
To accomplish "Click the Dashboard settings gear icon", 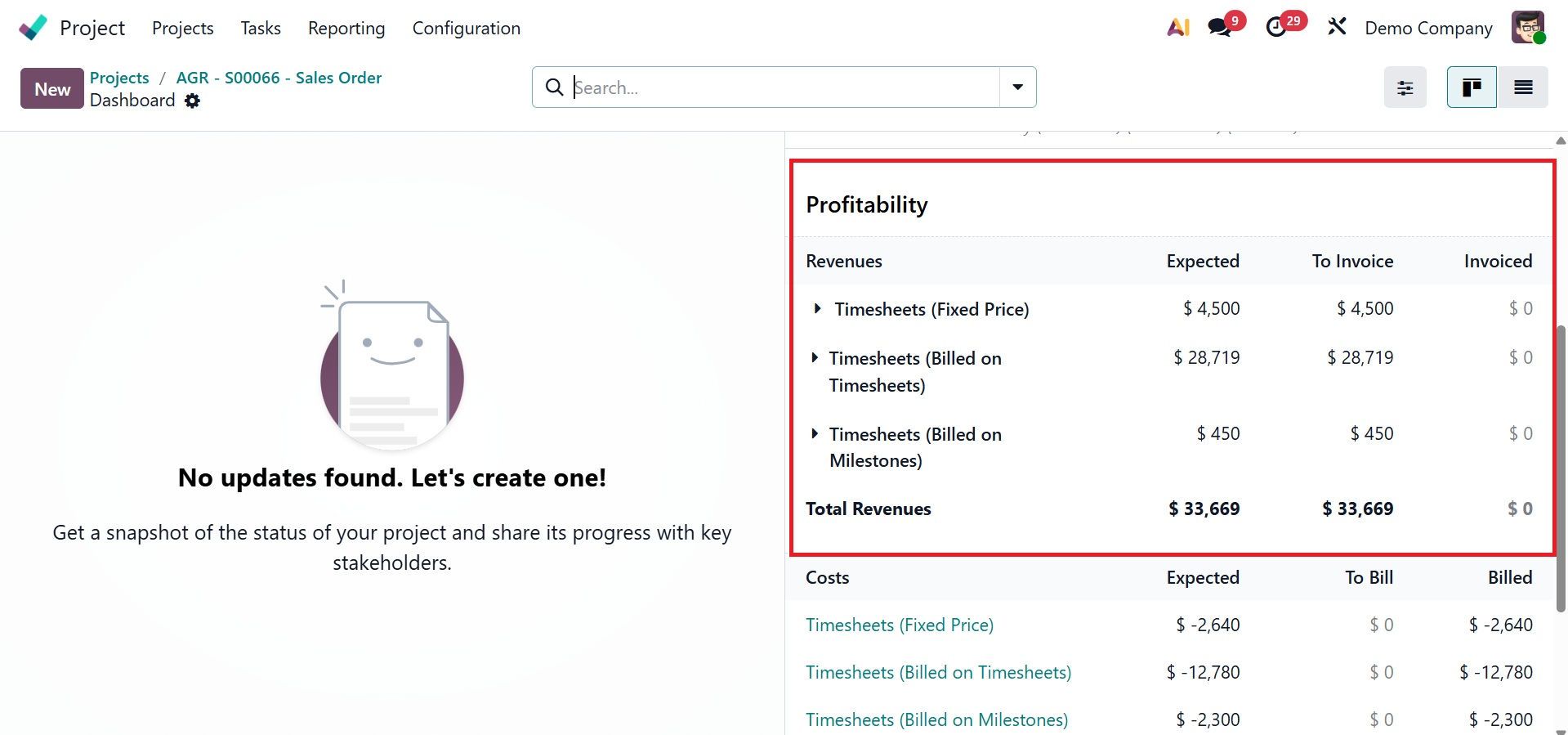I will click(x=193, y=101).
